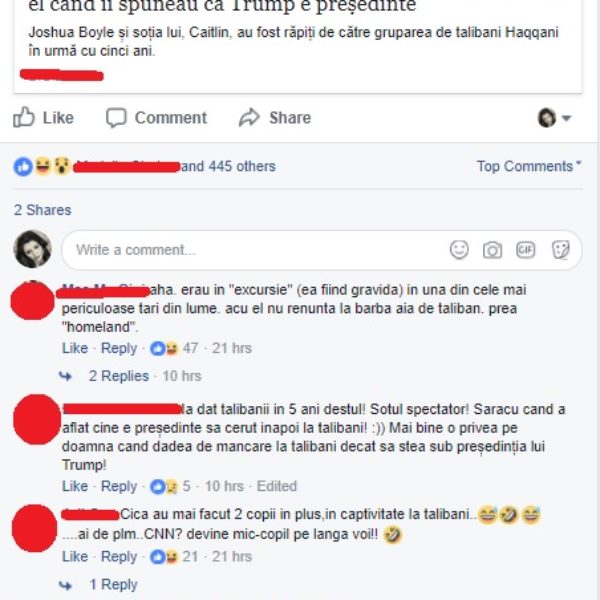This screenshot has height=600, width=600.
Task: Click the user avatar beside comment box
Action: pos(33,249)
